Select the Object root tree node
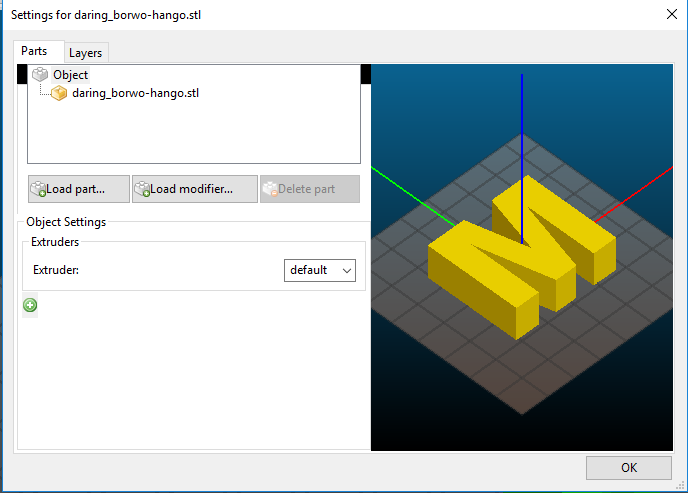The width and height of the screenshot is (688, 493). (70, 75)
